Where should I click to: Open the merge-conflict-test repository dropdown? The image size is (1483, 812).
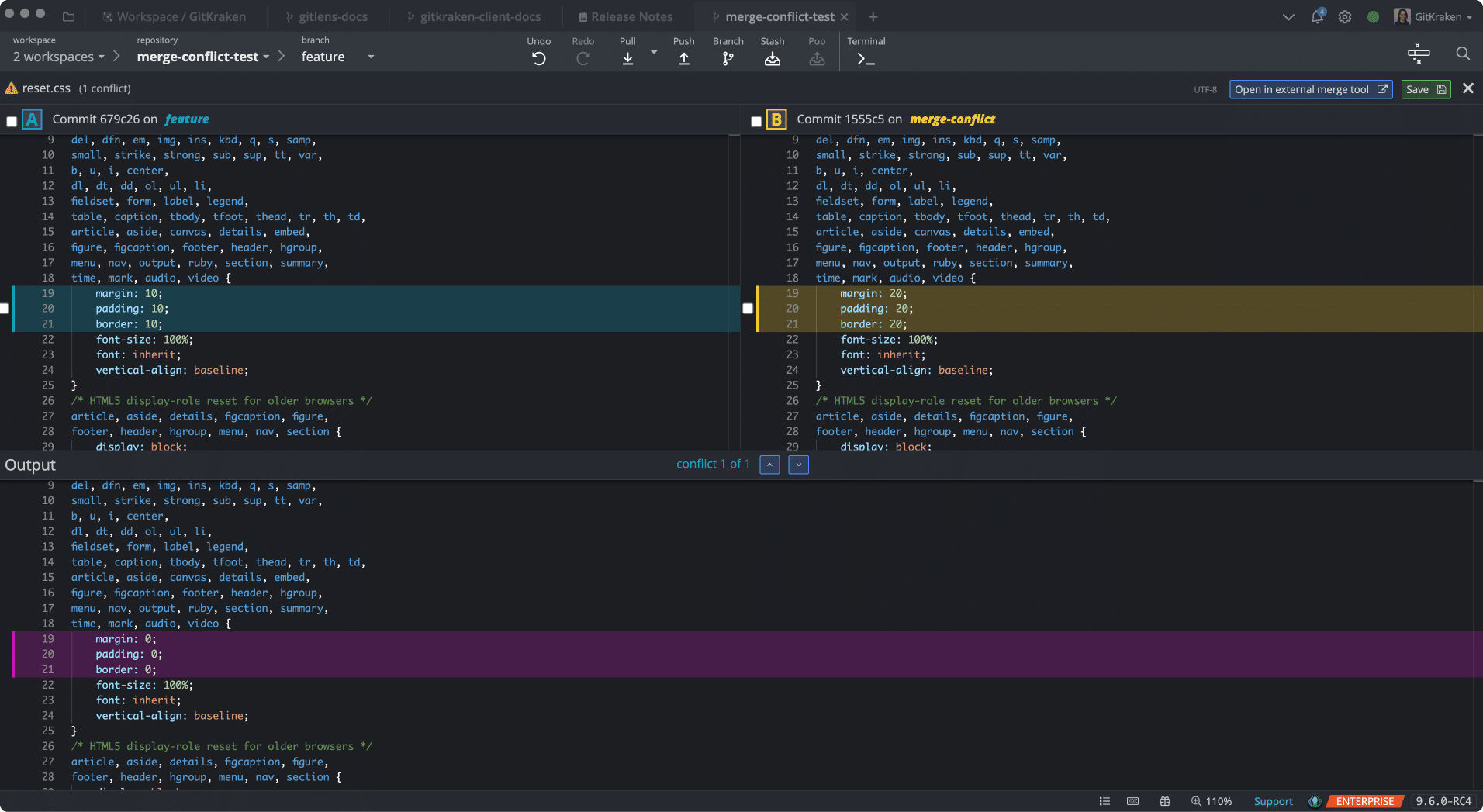(203, 57)
